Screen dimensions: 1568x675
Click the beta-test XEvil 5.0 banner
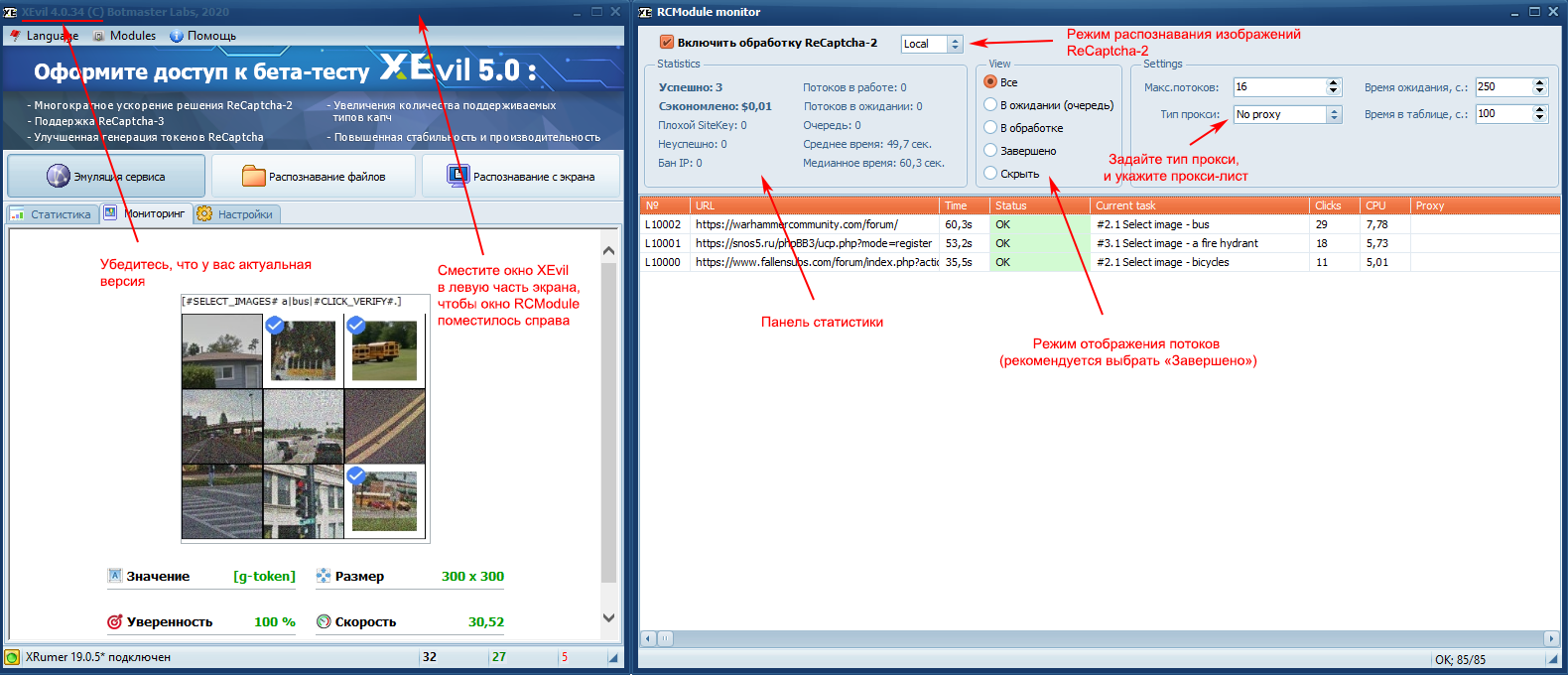pyautogui.click(x=314, y=96)
